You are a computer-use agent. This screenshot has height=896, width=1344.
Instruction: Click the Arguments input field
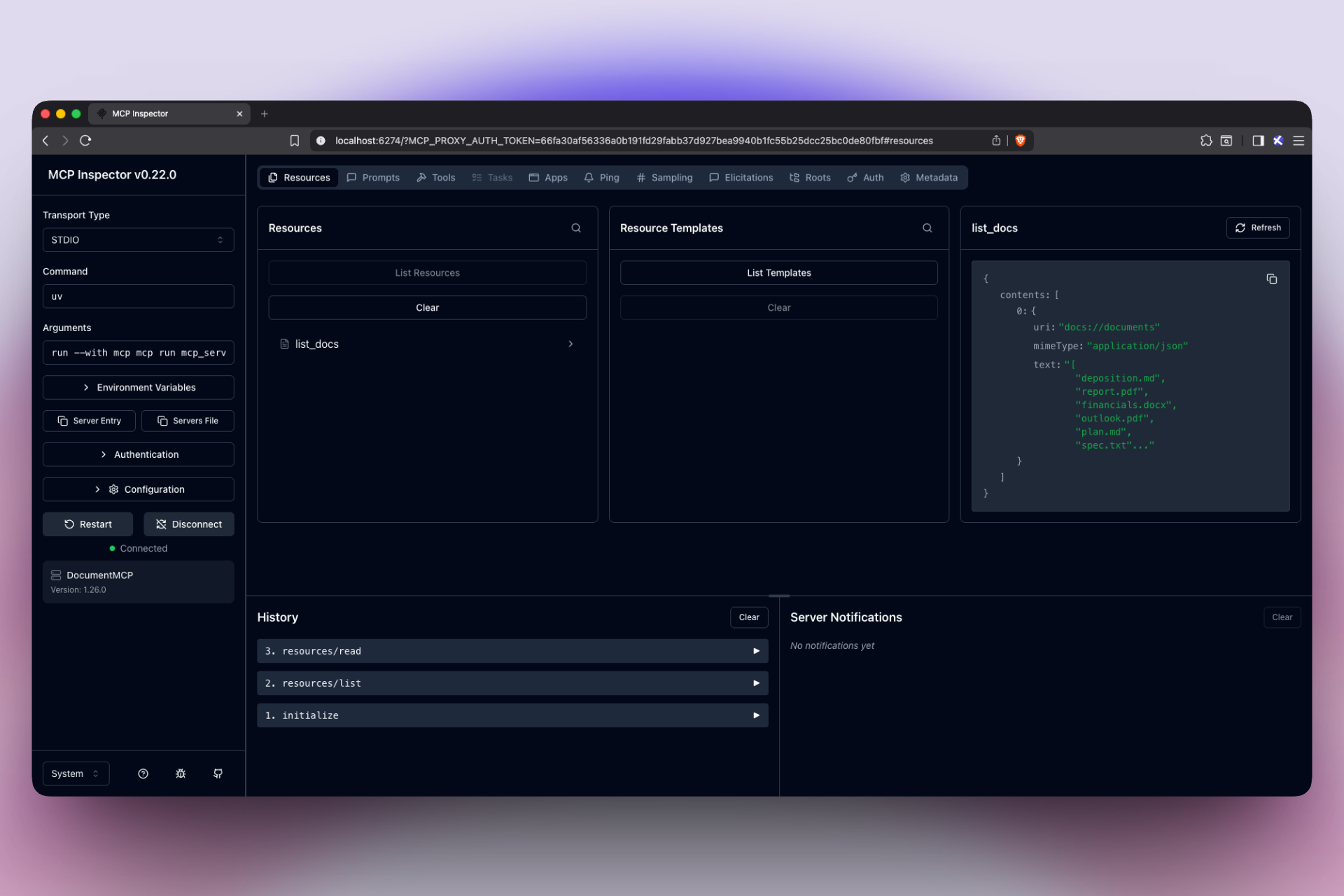coord(139,353)
